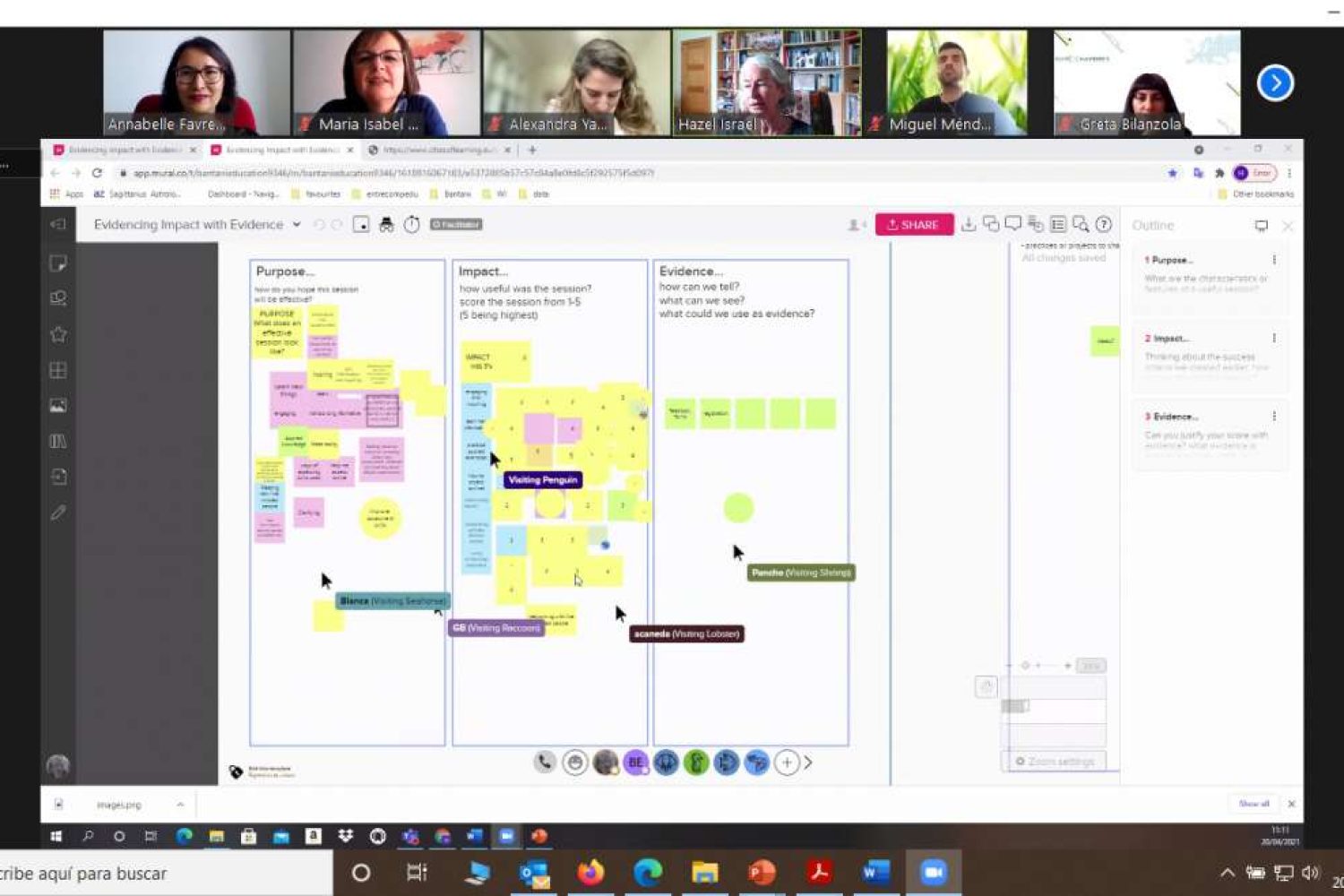Click the green circle in Evidence frame
Screen dimensions: 1344x896
[738, 508]
